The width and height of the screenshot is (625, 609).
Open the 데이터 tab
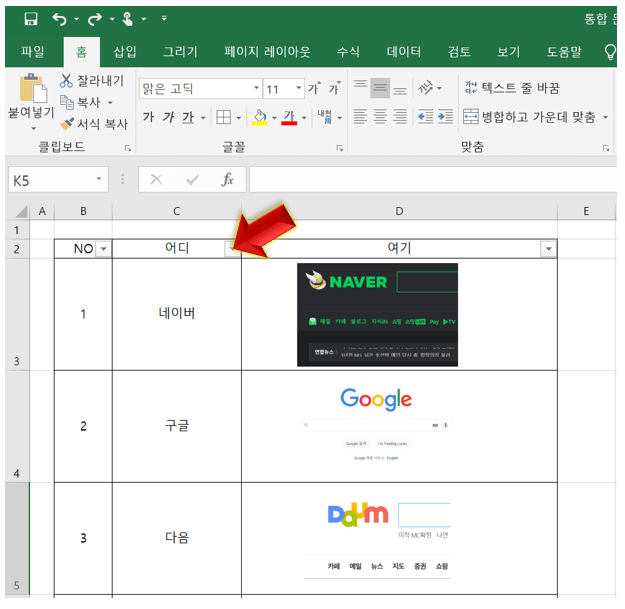click(404, 51)
